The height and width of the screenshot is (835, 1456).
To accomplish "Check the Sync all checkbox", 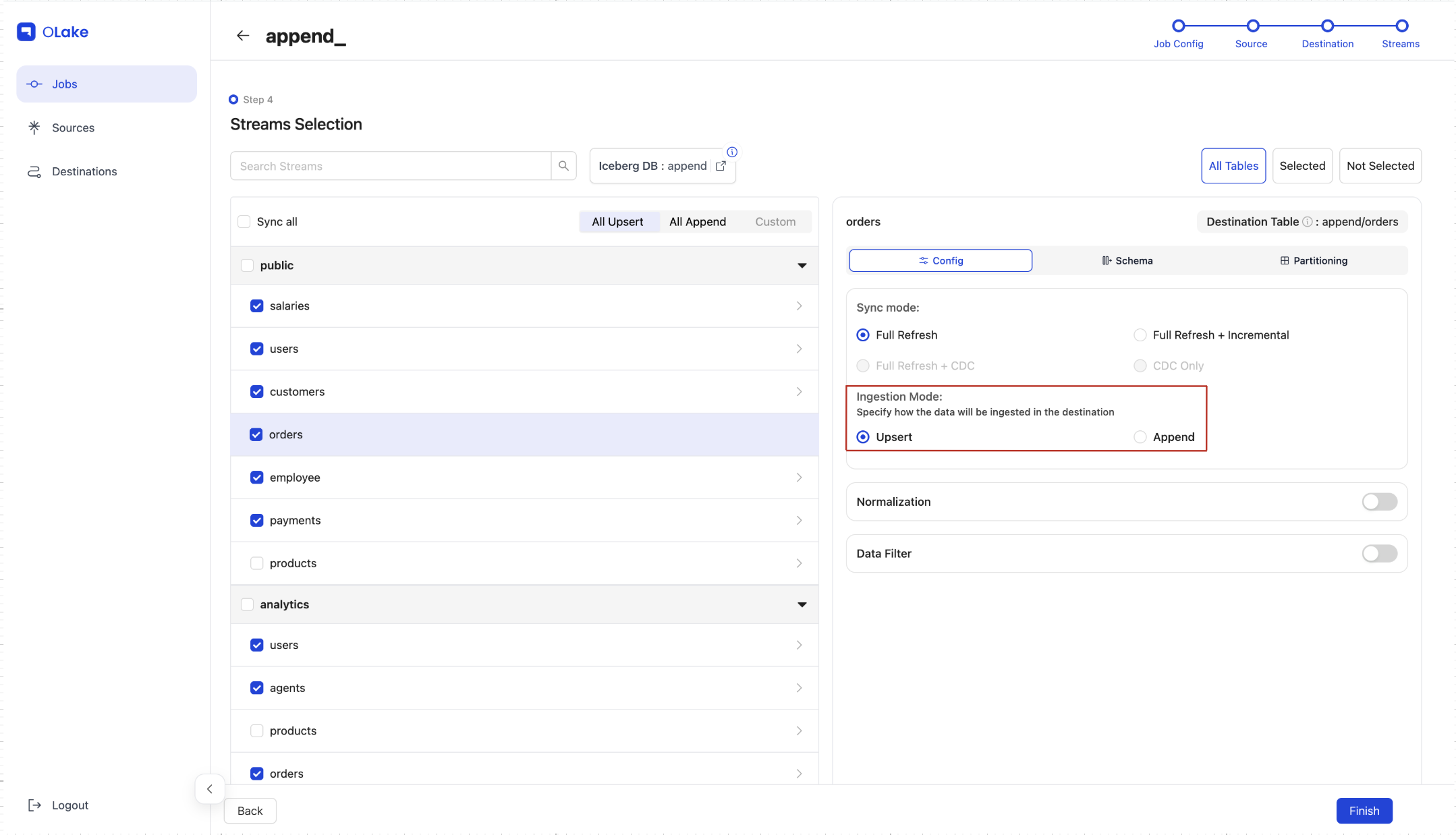I will point(244,222).
